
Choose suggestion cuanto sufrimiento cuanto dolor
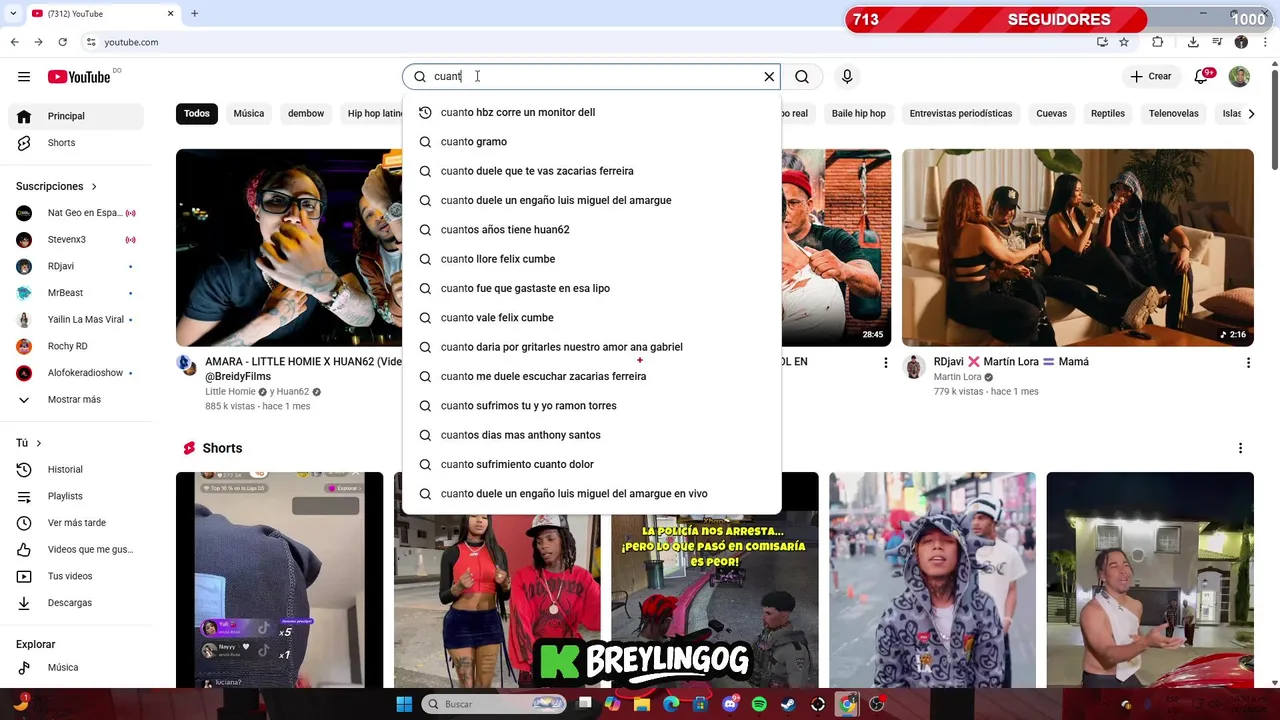coord(591,464)
